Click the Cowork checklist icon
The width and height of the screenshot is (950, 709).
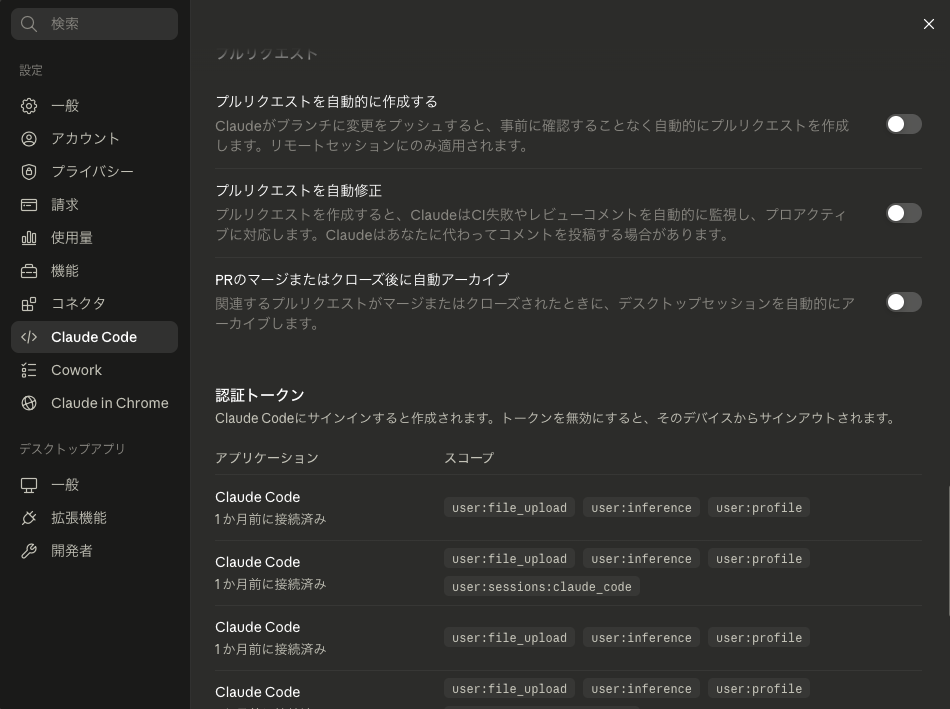tap(28, 370)
